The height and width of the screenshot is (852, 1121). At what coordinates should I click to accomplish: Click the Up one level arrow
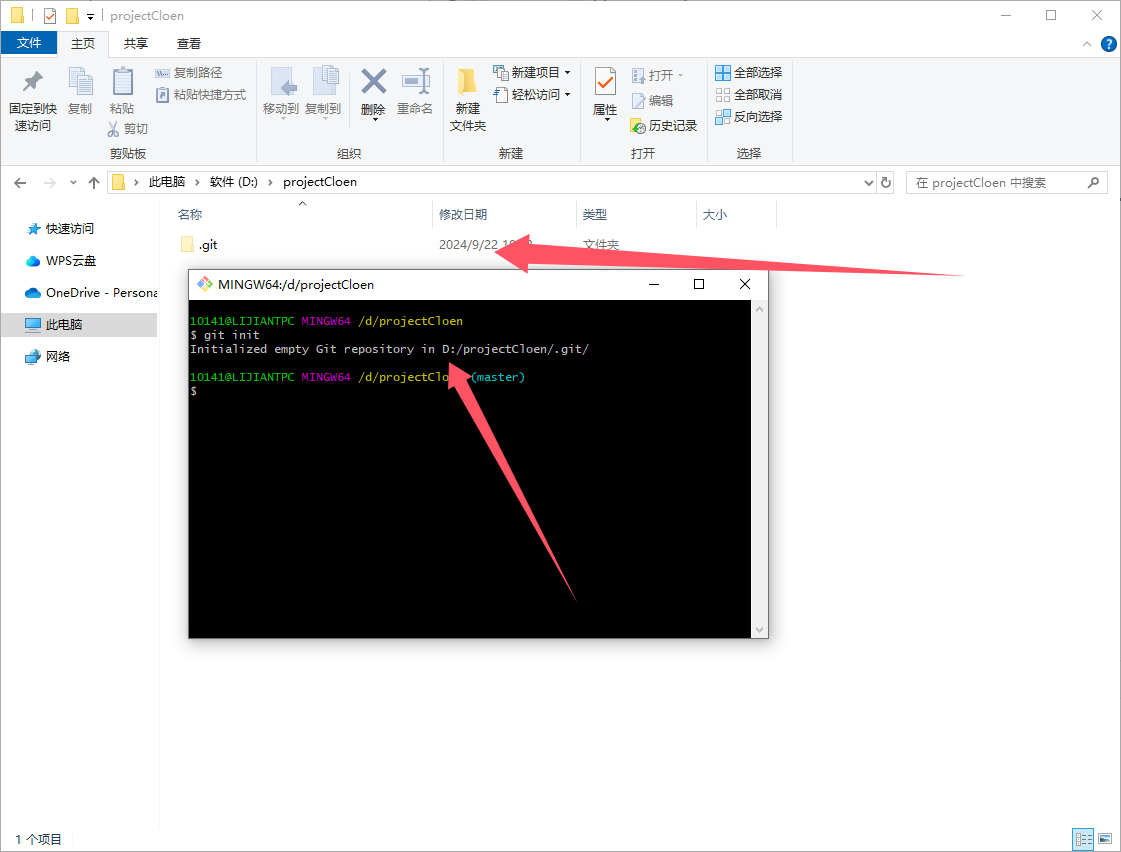[x=94, y=183]
